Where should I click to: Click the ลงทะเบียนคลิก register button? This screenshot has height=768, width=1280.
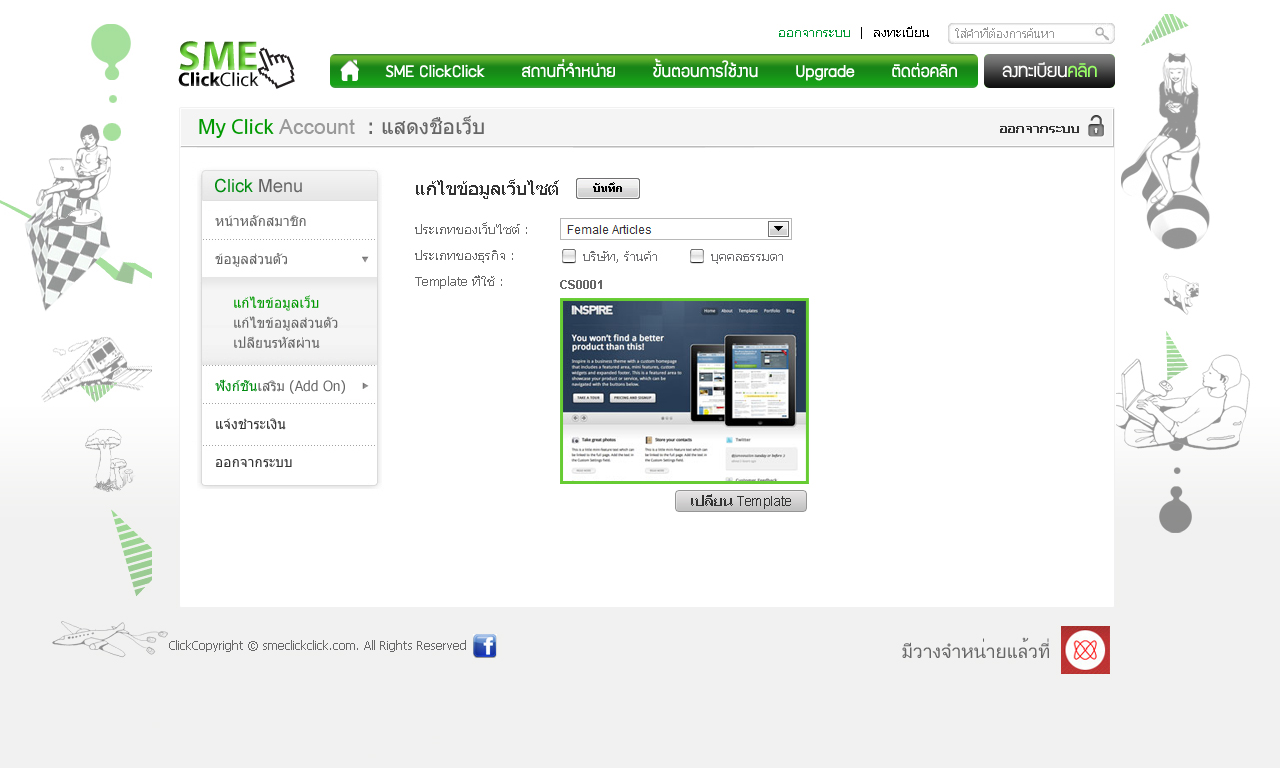1049,71
